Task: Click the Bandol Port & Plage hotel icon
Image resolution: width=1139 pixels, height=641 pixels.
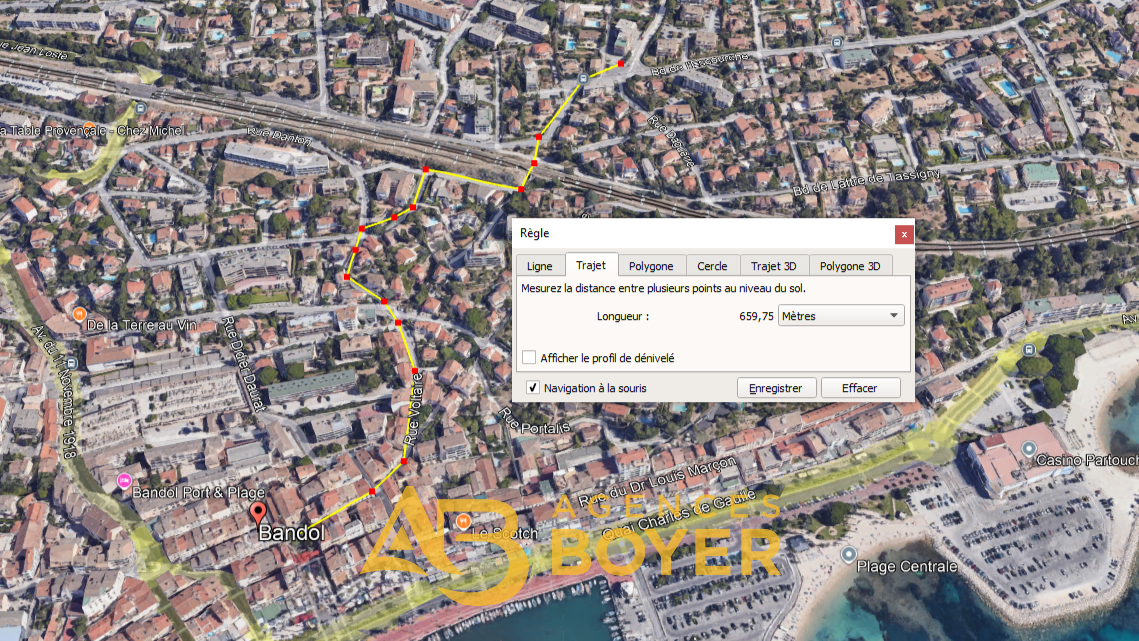Action: pos(124,481)
